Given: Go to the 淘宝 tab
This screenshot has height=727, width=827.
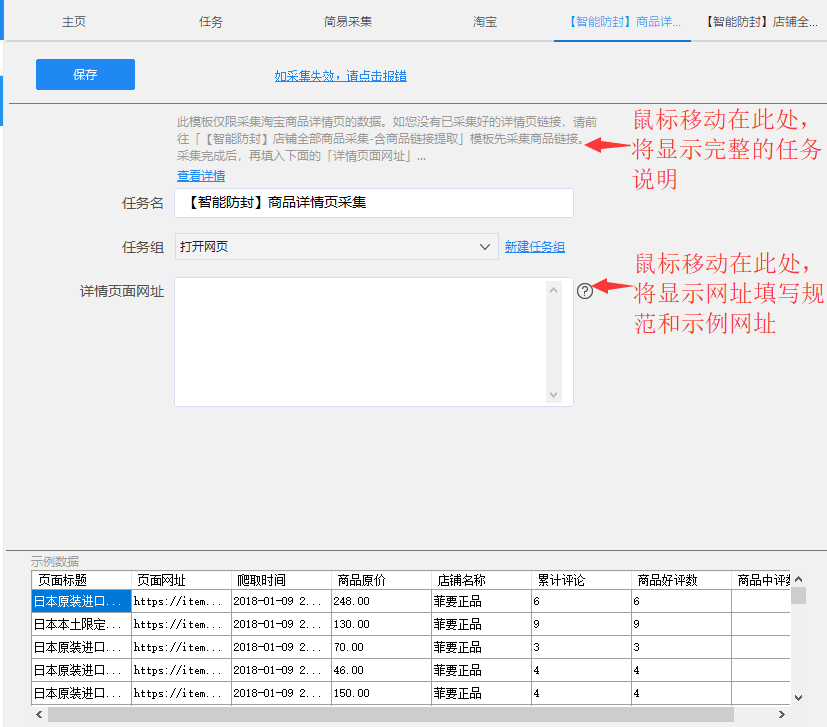Looking at the screenshot, I should pyautogui.click(x=485, y=22).
